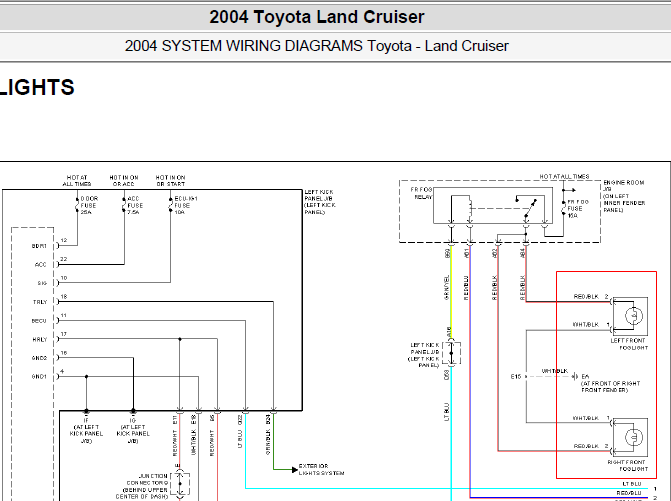
Task: Click the "SIG" pin label
Action: coord(42,283)
